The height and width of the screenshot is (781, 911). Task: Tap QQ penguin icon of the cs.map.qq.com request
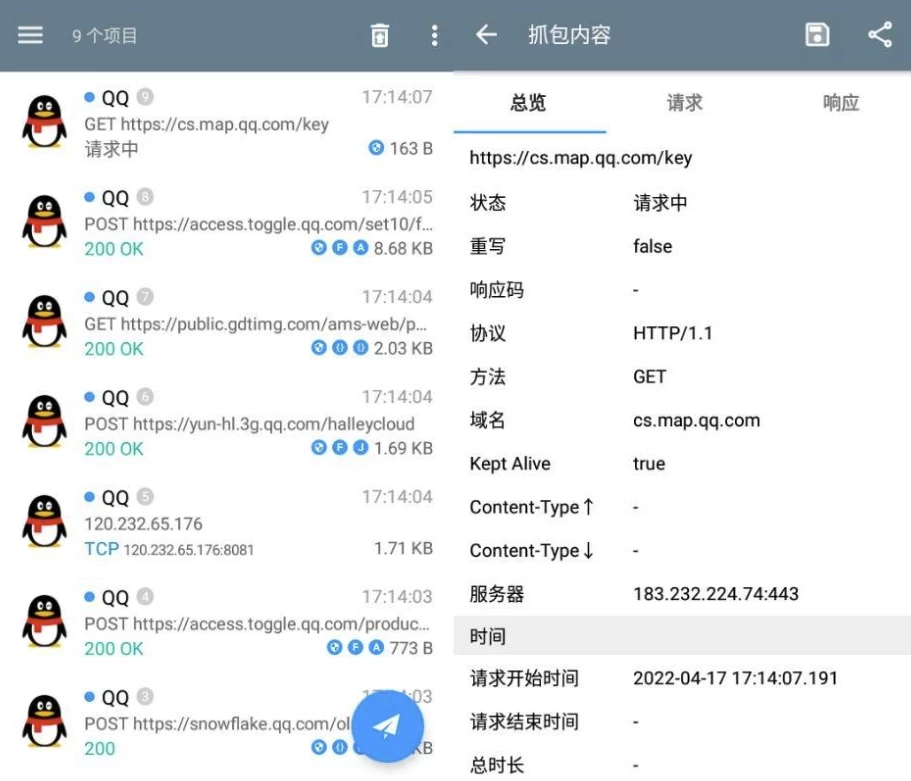(x=45, y=122)
